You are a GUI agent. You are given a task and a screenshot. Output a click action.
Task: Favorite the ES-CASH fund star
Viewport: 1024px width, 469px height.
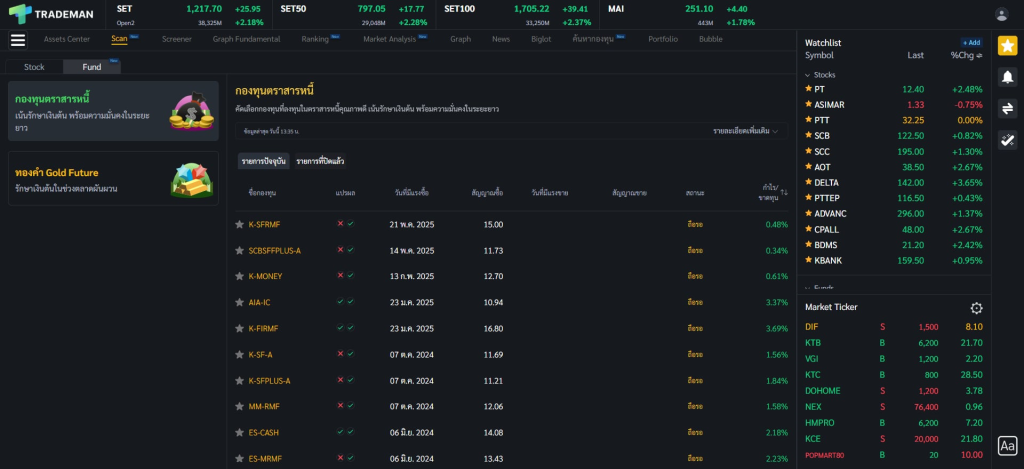[240, 432]
